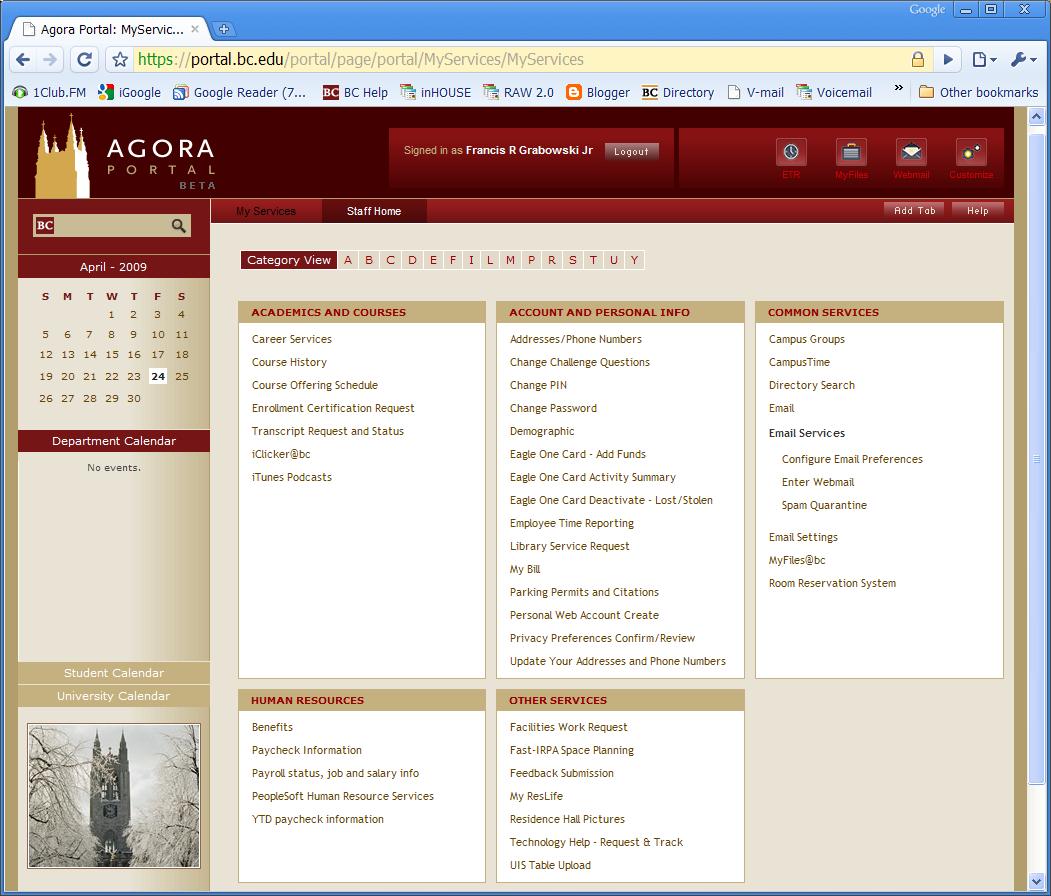This screenshot has height=896, width=1051.
Task: Click the Add Tab button
Action: [x=914, y=210]
